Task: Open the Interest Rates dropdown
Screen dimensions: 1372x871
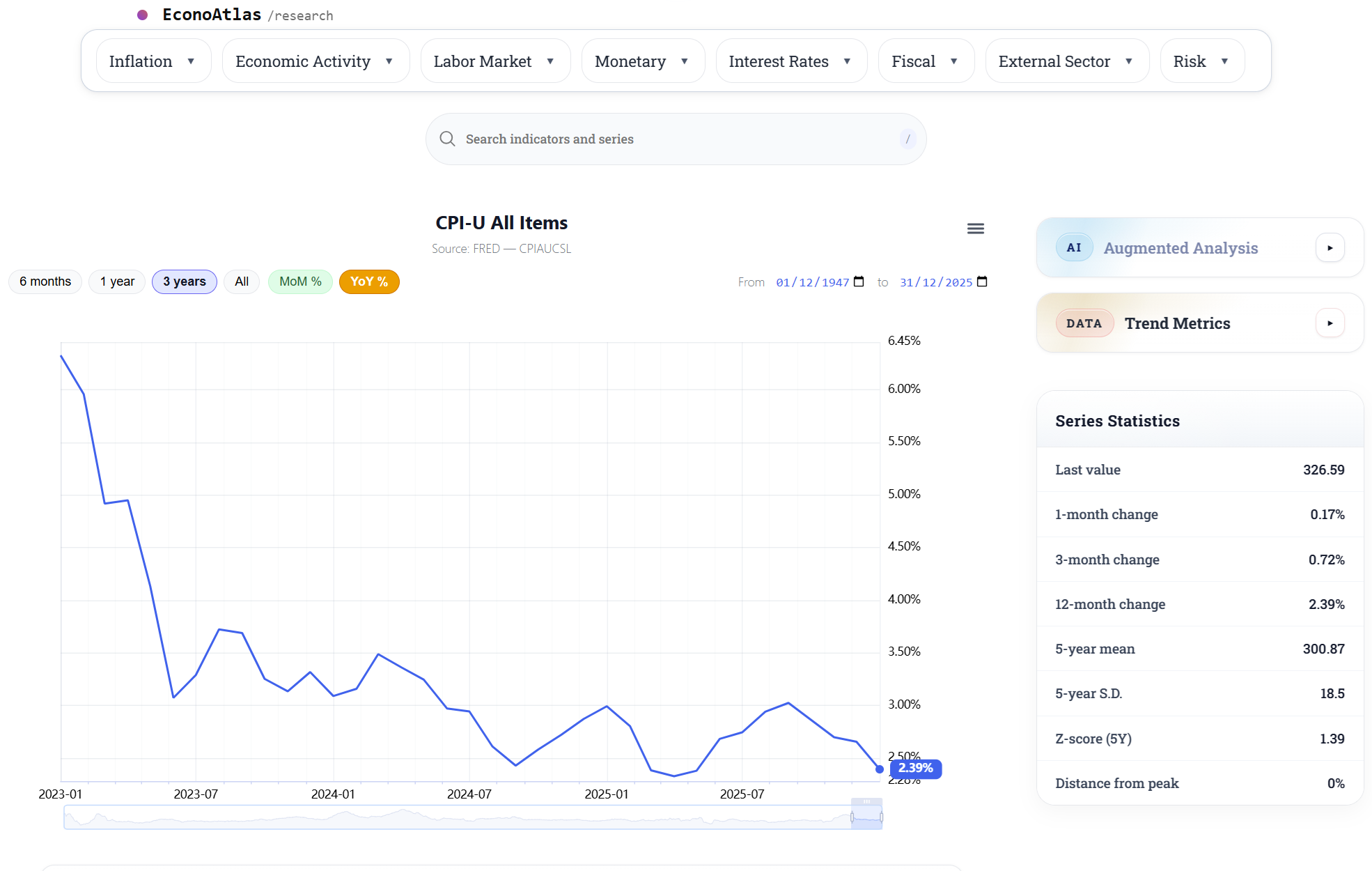Action: click(791, 61)
